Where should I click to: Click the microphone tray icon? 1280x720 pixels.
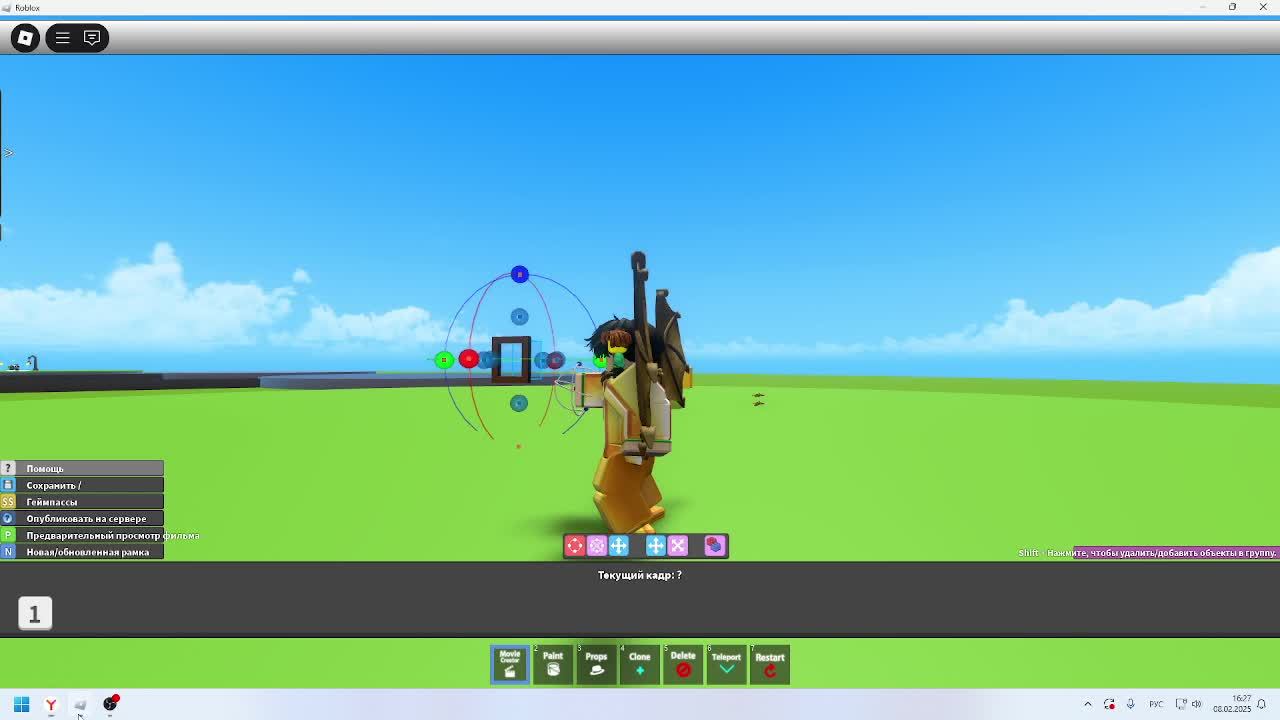coord(1131,704)
